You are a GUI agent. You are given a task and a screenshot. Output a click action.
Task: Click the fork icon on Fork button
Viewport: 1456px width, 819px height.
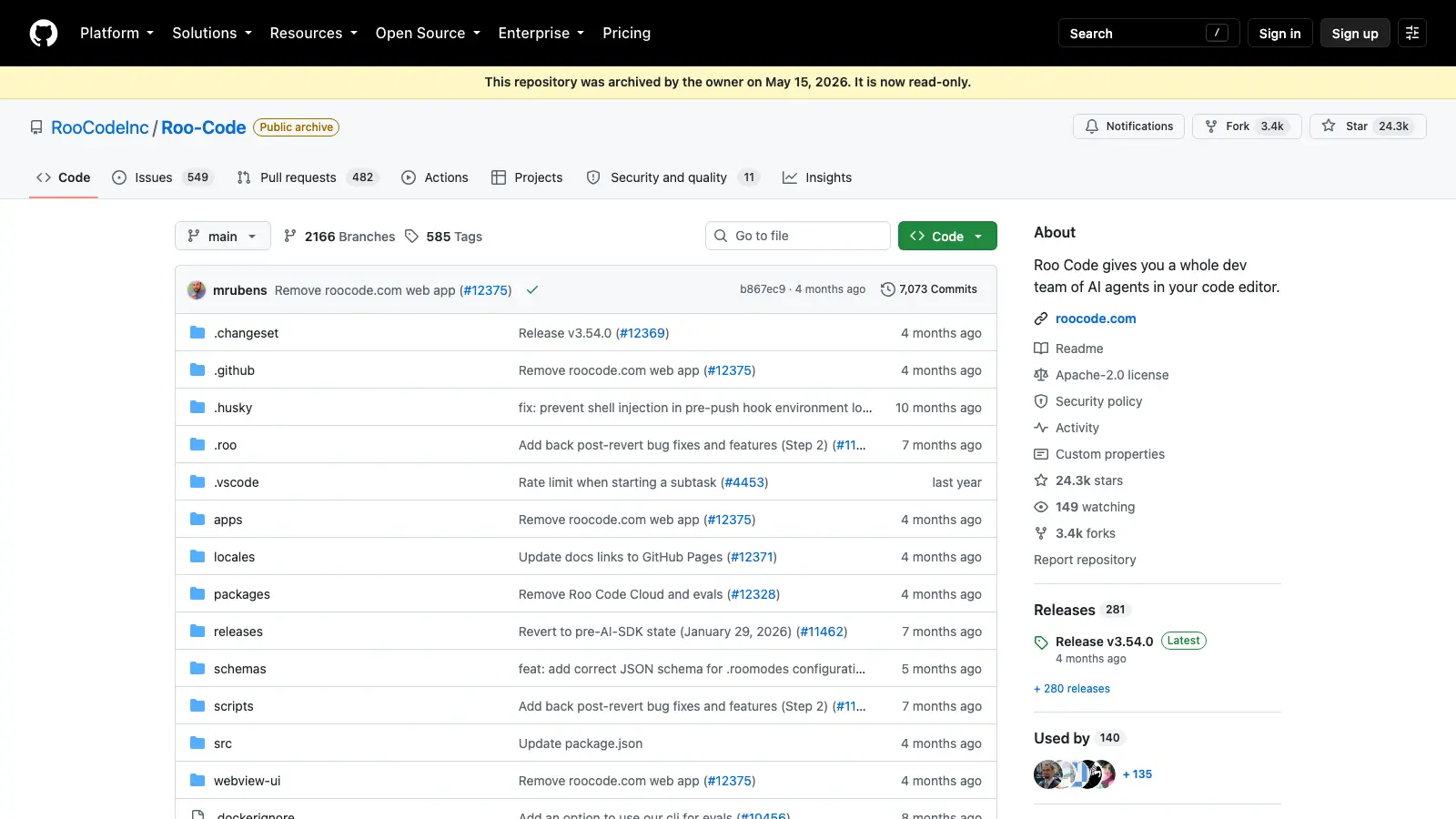[1211, 126]
